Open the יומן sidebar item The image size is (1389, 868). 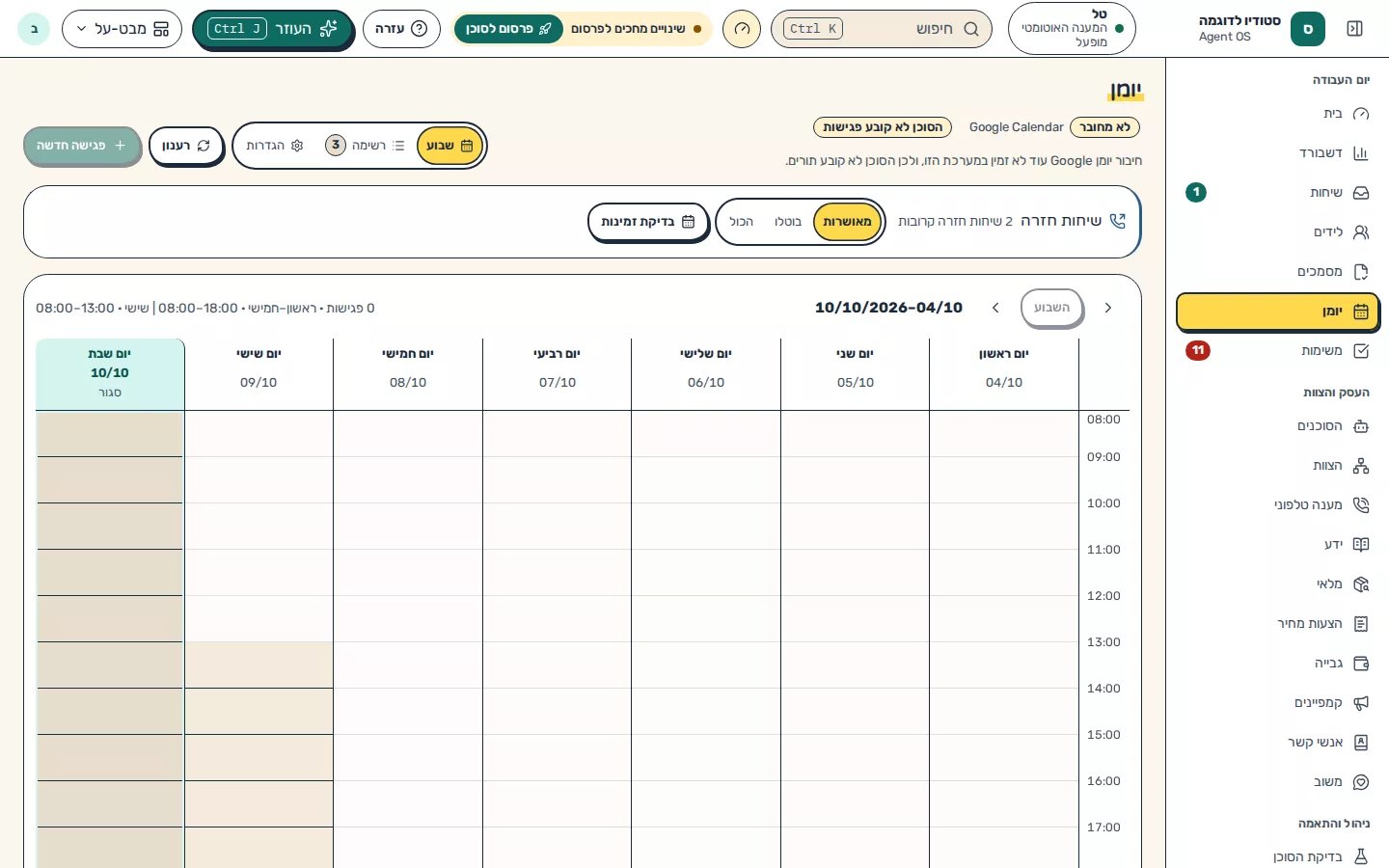(1277, 312)
